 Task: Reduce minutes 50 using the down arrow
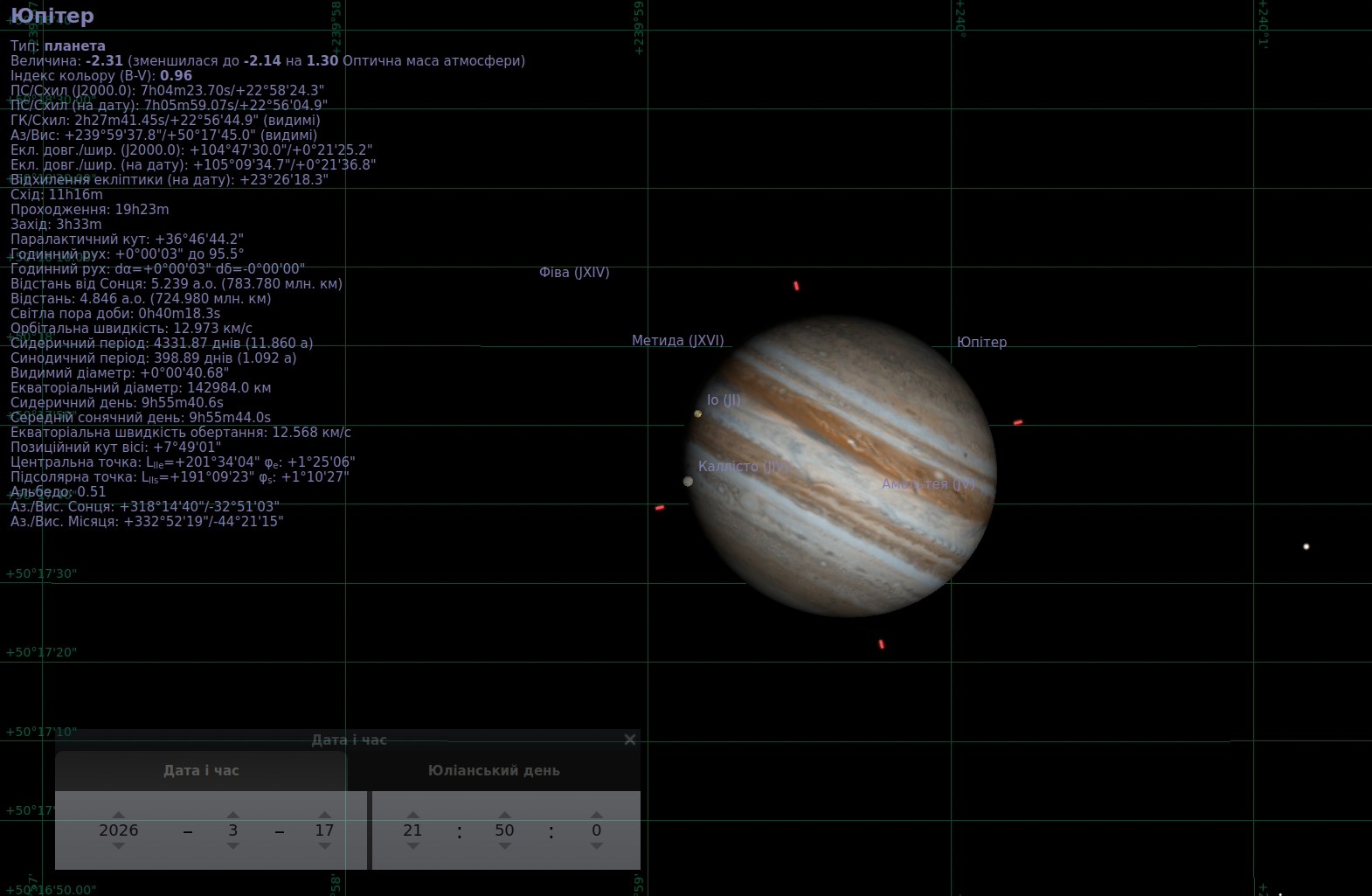pos(504,846)
